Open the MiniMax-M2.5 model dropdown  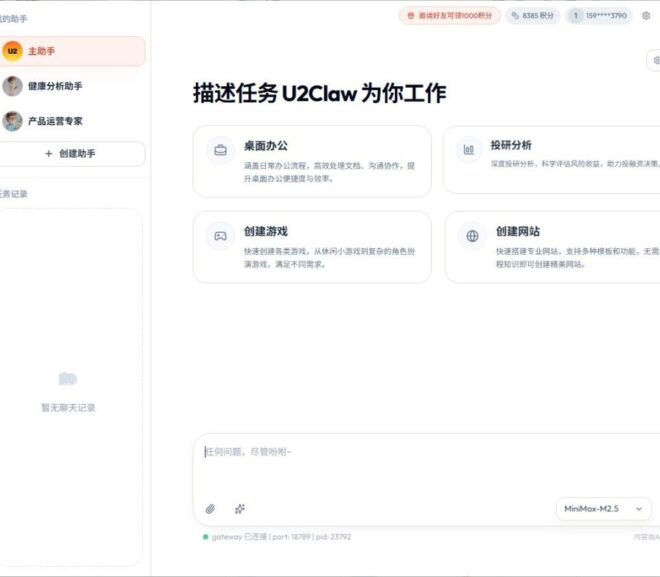click(x=604, y=509)
